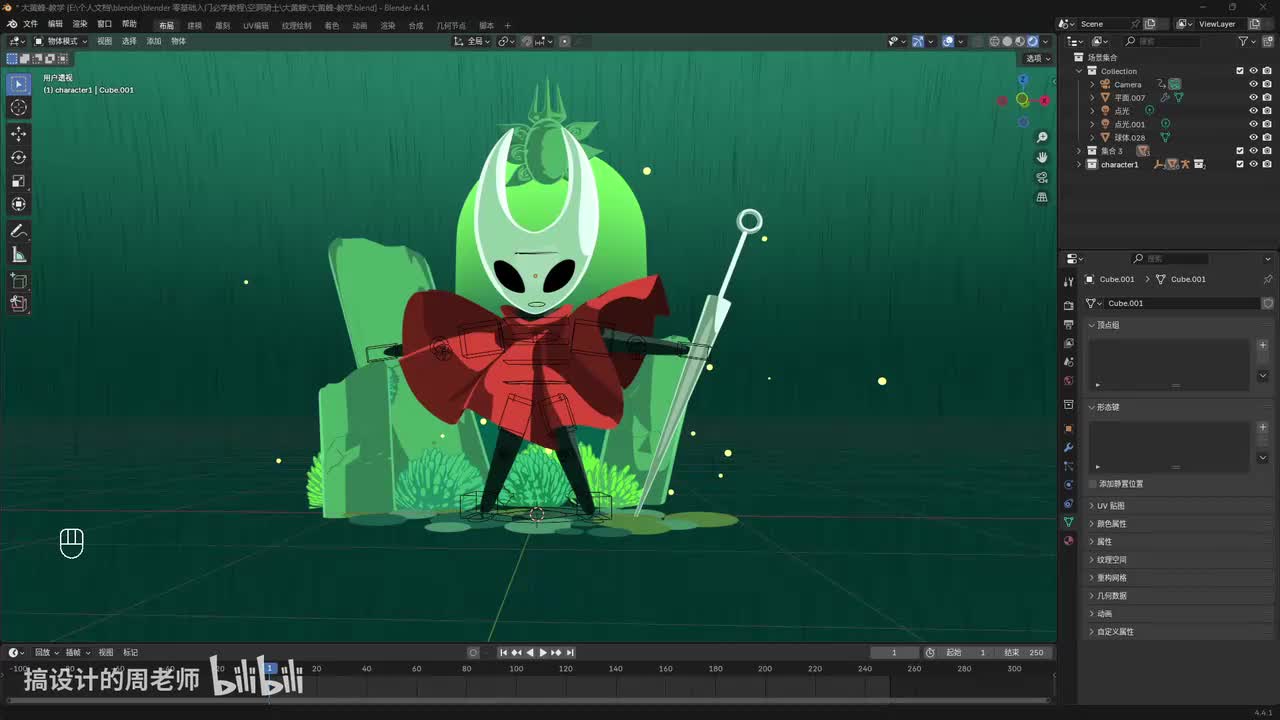Open the Material properties tab

[1068, 541]
